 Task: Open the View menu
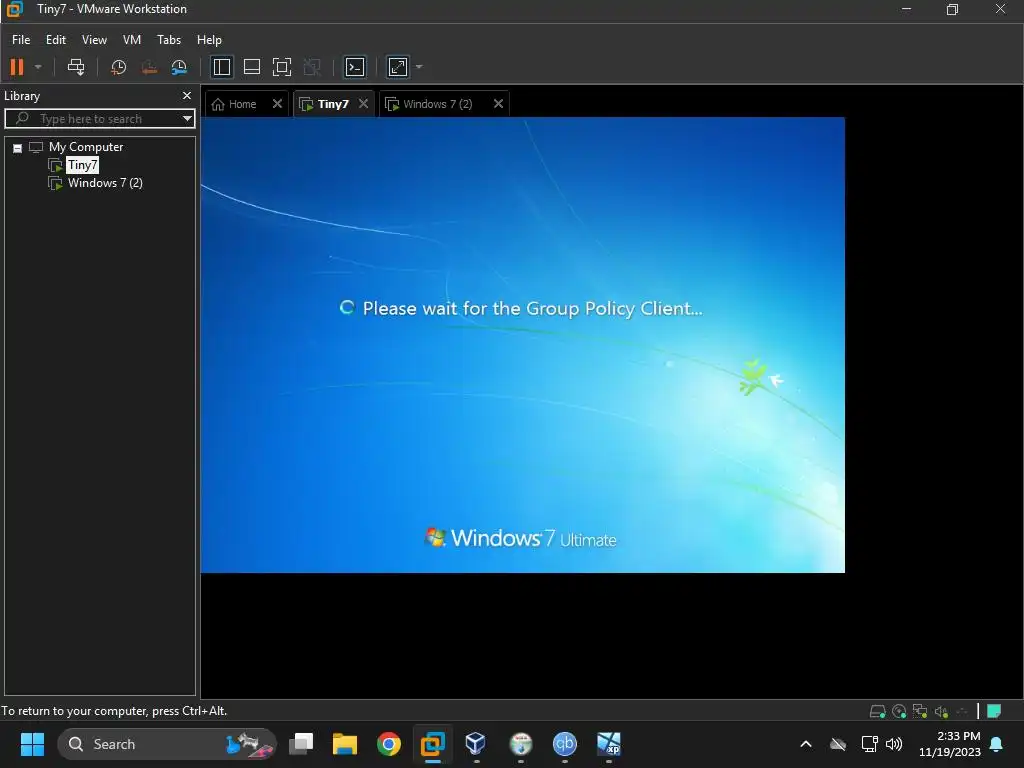(x=94, y=40)
